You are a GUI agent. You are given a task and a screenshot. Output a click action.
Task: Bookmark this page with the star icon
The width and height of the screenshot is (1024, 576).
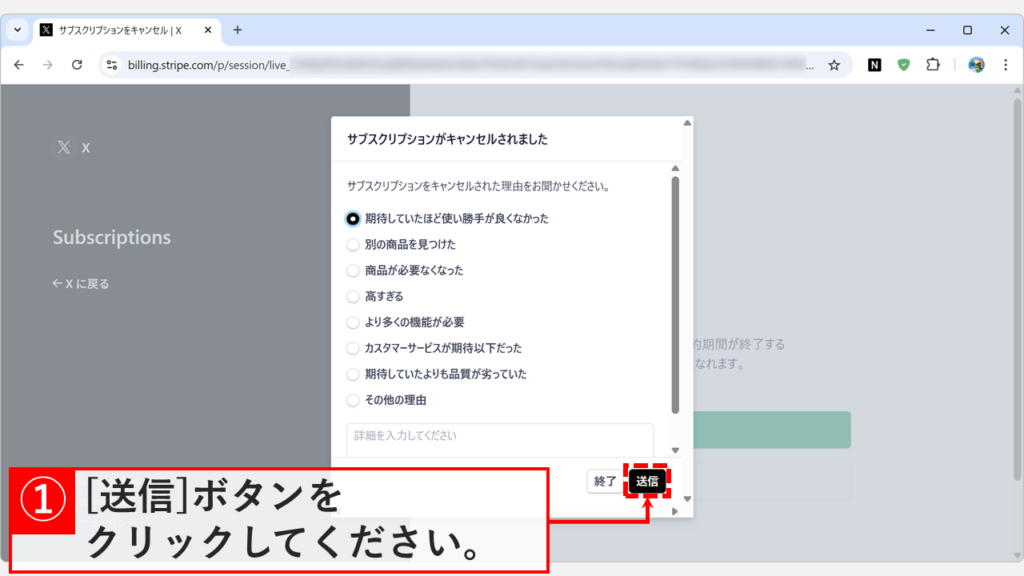[x=834, y=64]
